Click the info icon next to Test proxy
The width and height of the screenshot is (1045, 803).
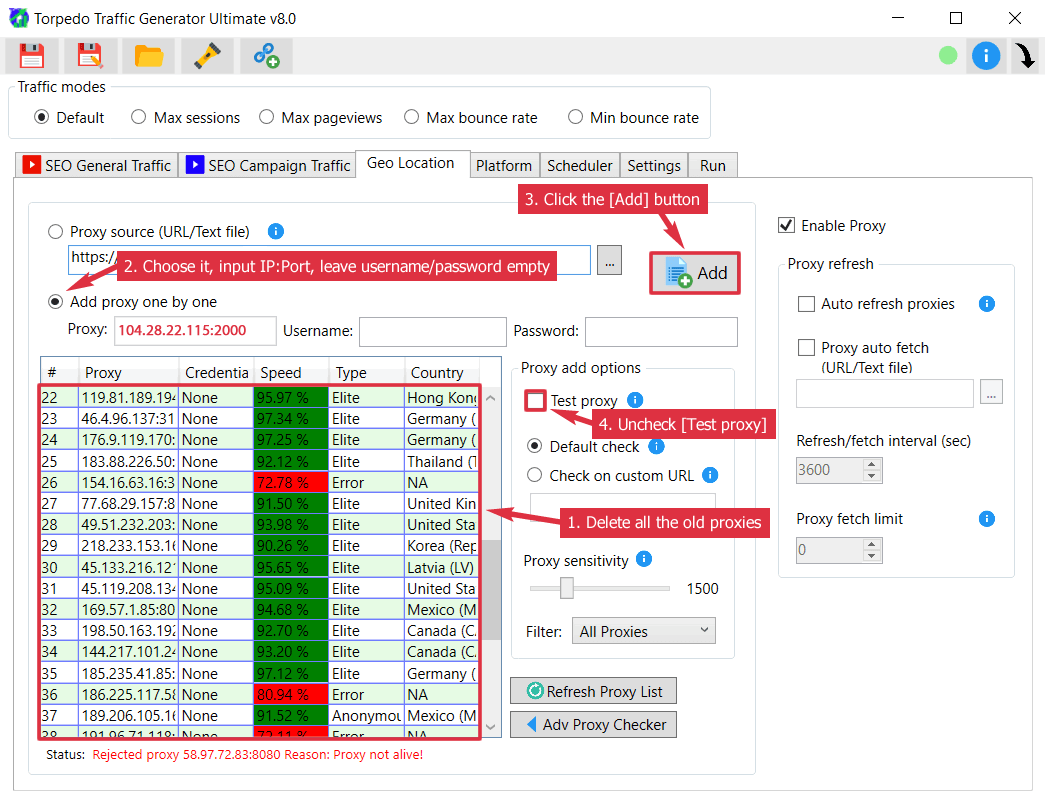tap(635, 400)
